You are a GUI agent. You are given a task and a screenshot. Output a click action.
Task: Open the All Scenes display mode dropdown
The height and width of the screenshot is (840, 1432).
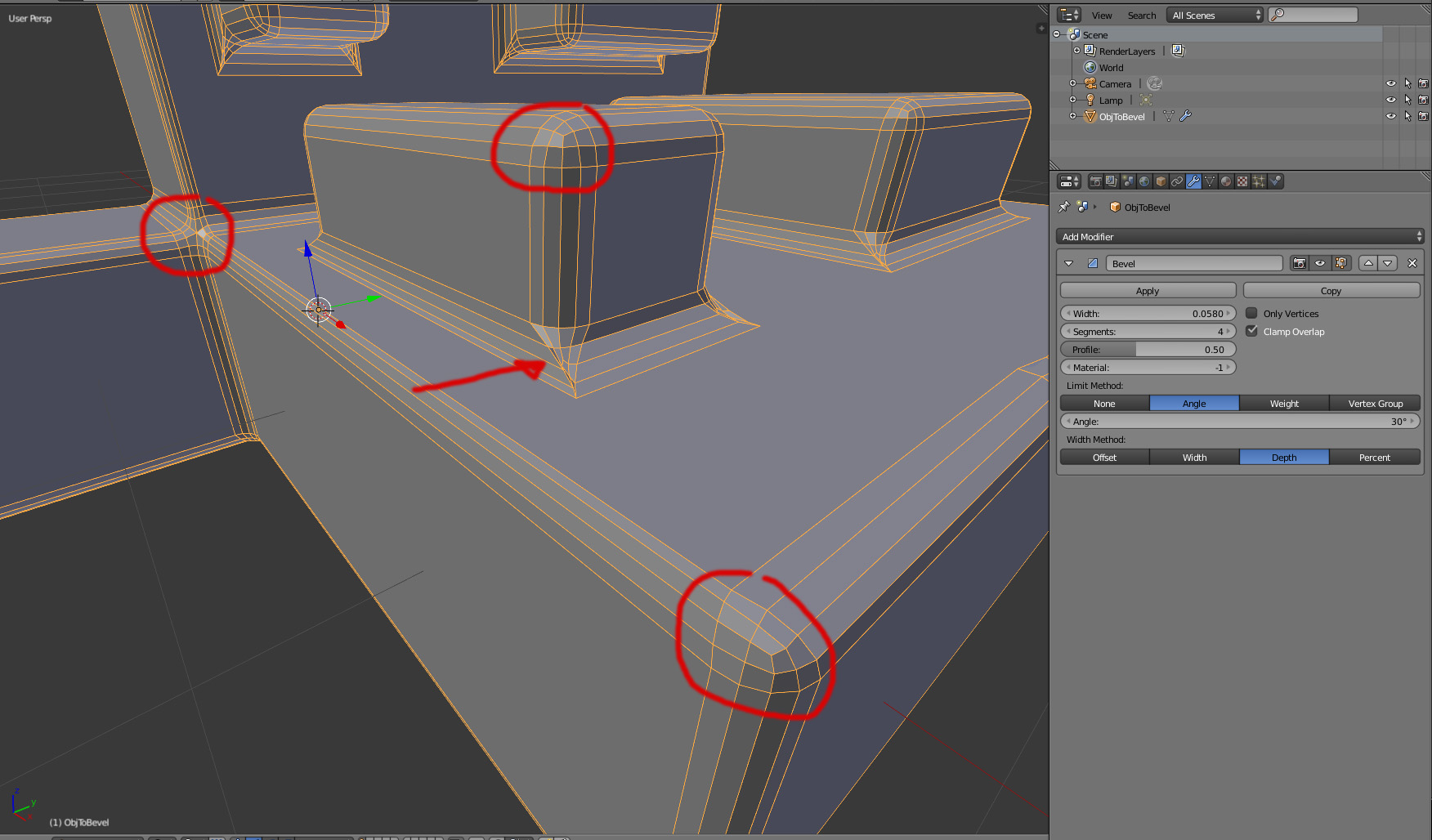[x=1215, y=15]
